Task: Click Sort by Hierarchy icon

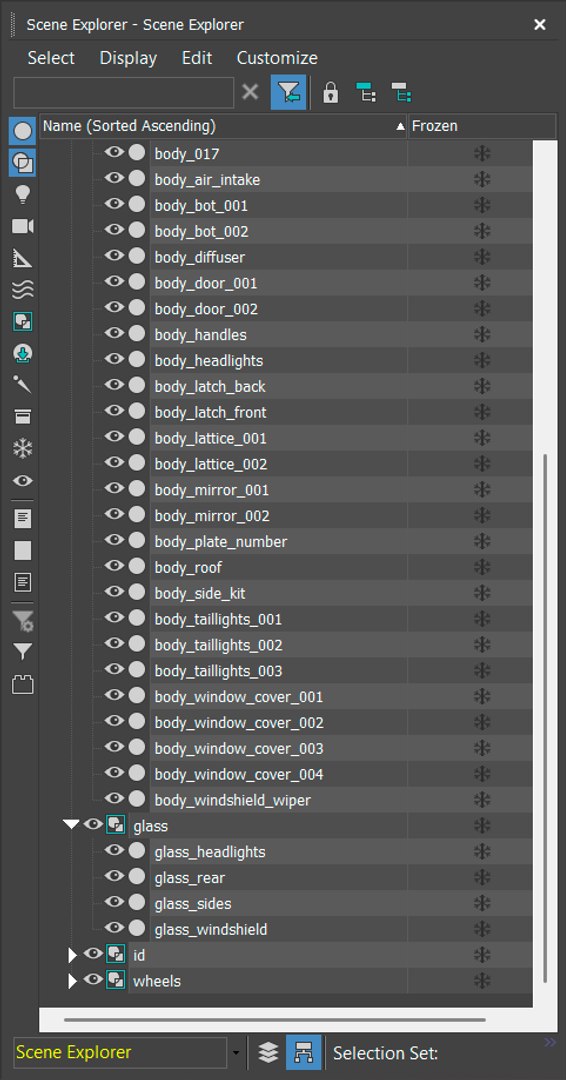Action: (304, 1052)
